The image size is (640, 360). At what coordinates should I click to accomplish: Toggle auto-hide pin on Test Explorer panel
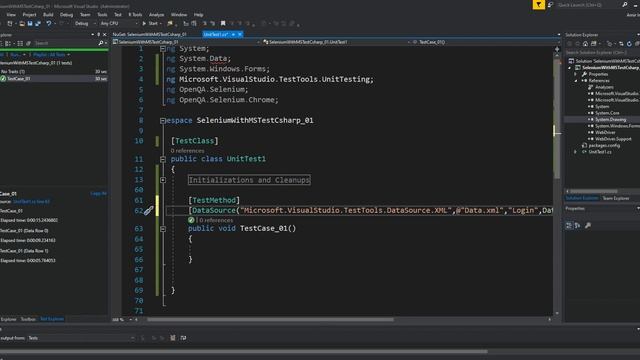[x=98, y=35]
